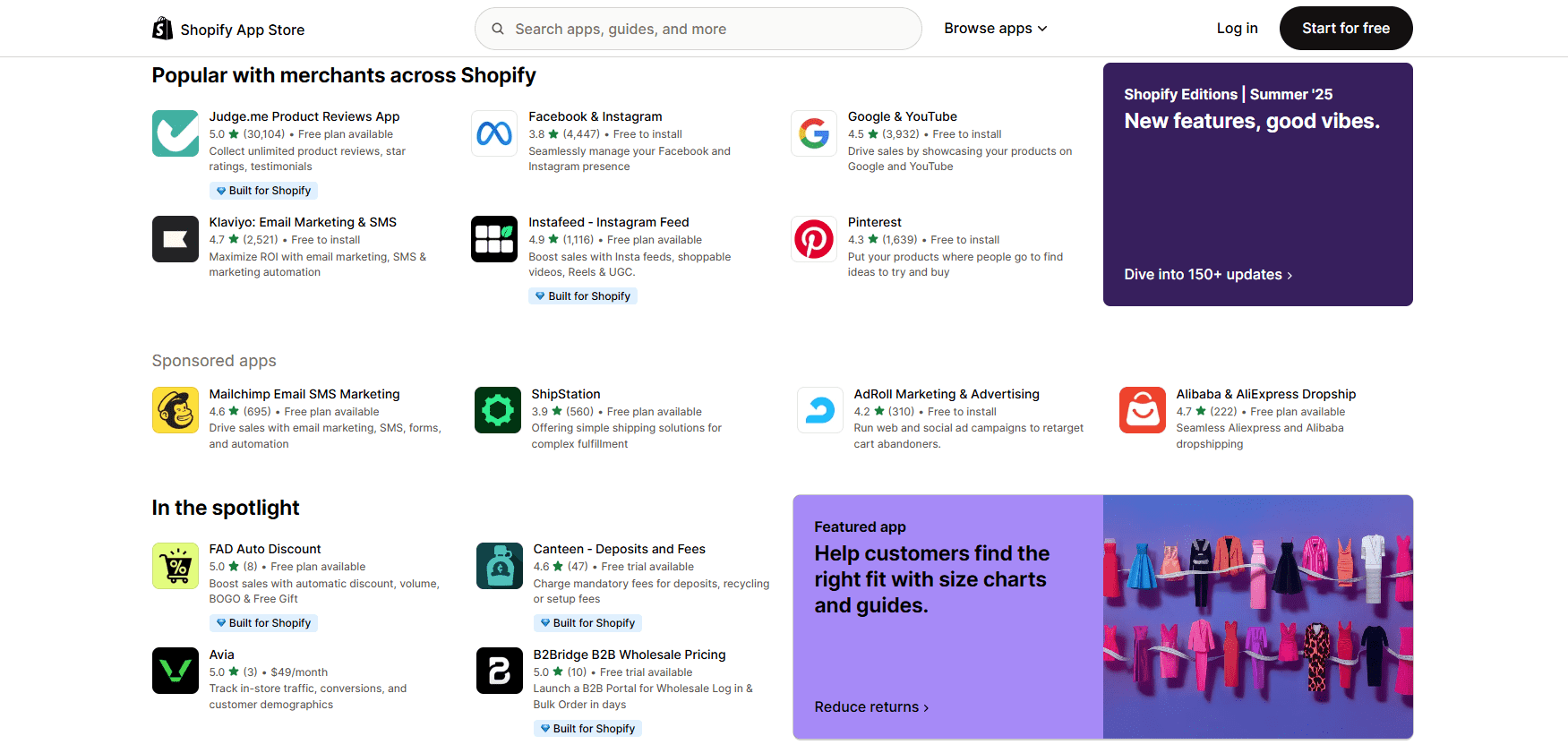Click the Shopify App Store logo
Viewport: 1568px width, 753px height.
click(x=228, y=30)
